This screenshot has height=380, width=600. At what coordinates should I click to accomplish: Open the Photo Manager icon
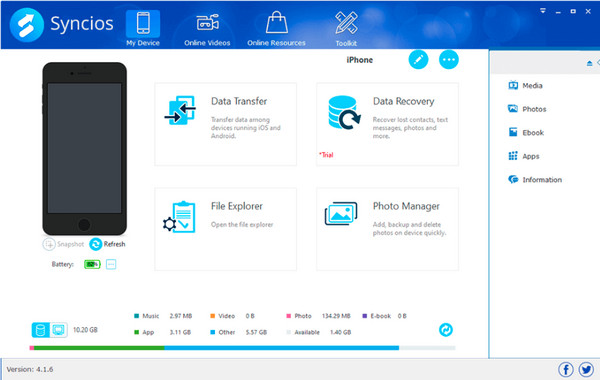pyautogui.click(x=341, y=214)
